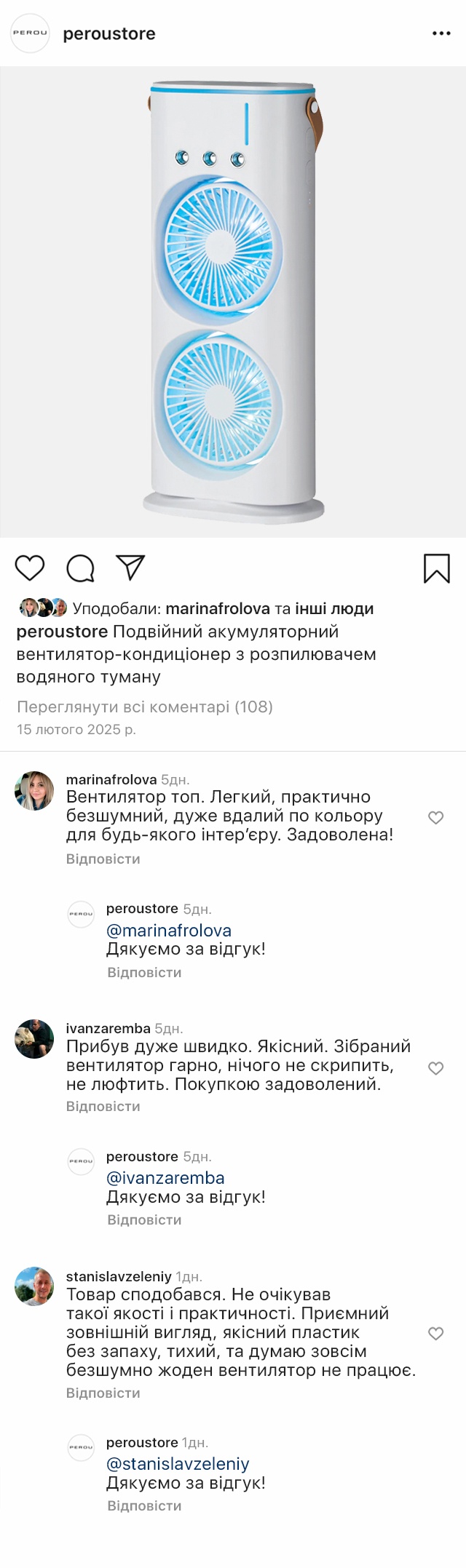Open the comment bubble icon
The width and height of the screenshot is (466, 1568).
(80, 568)
